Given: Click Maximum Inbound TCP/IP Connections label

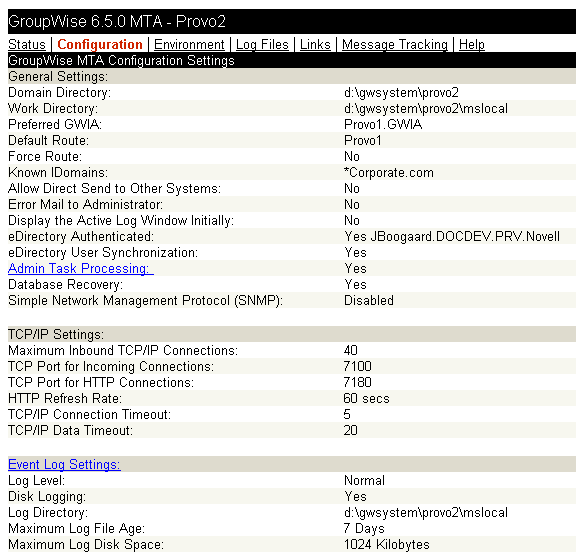Looking at the screenshot, I should (123, 351).
